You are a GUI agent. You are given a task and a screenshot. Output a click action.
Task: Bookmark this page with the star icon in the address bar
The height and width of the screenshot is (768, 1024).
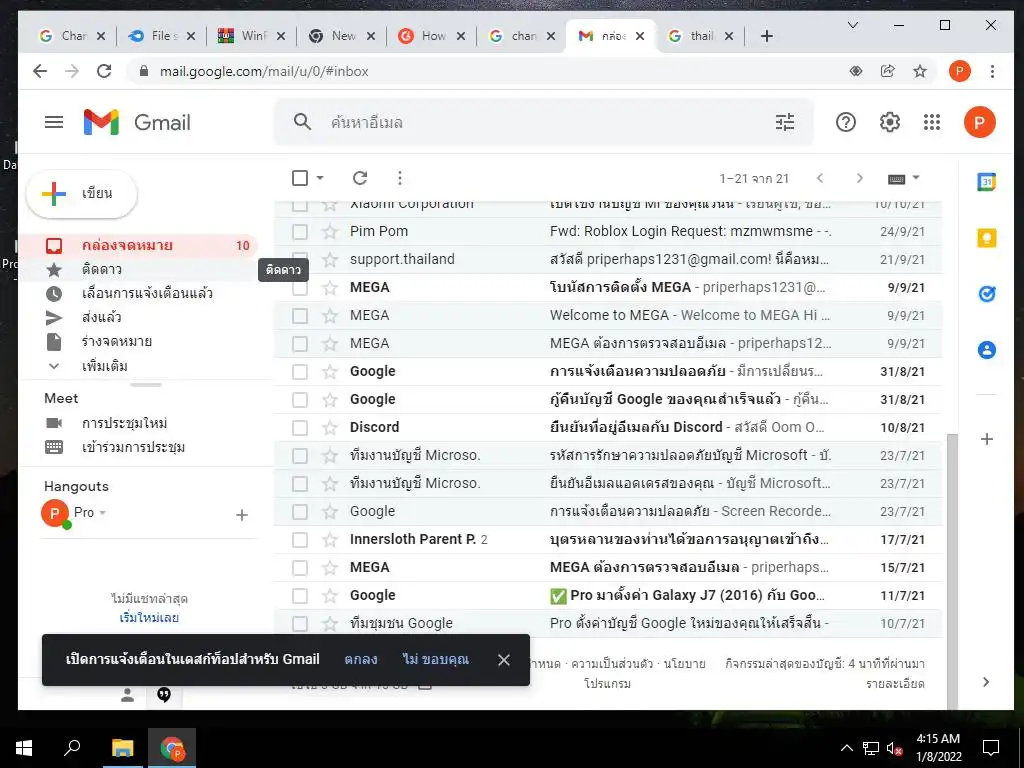click(920, 71)
